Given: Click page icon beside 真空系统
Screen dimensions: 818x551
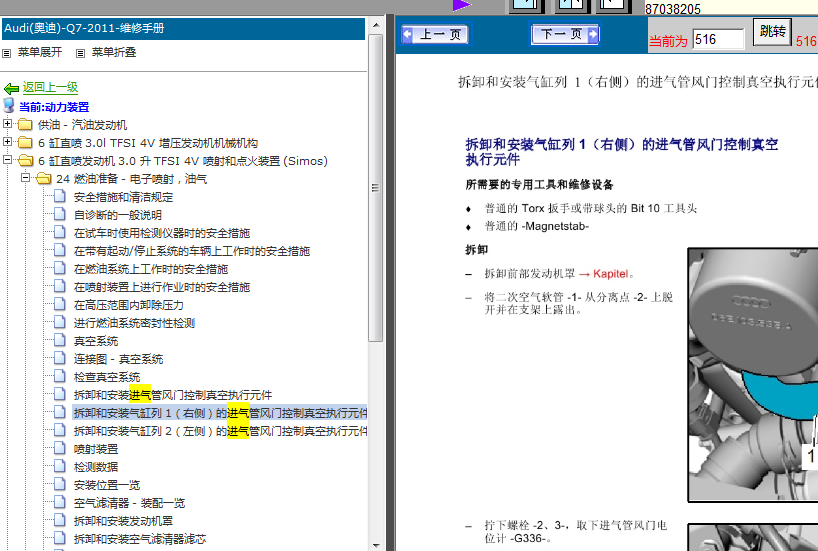Looking at the screenshot, I should point(60,340).
